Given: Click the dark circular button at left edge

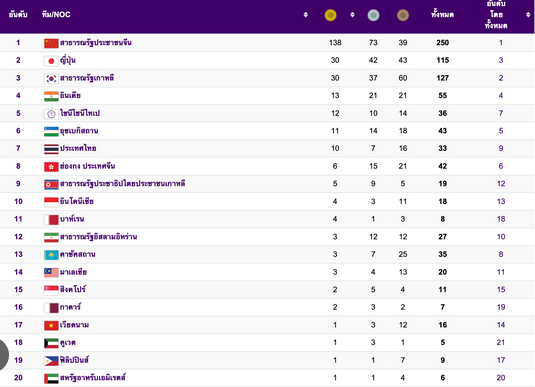Looking at the screenshot, I should click(3, 355).
